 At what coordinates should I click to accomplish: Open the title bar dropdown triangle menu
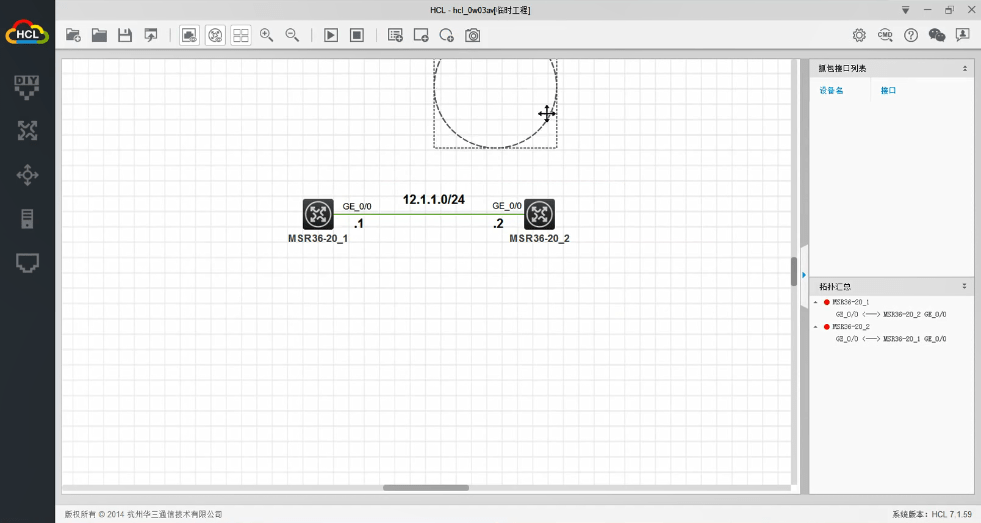pyautogui.click(x=905, y=9)
